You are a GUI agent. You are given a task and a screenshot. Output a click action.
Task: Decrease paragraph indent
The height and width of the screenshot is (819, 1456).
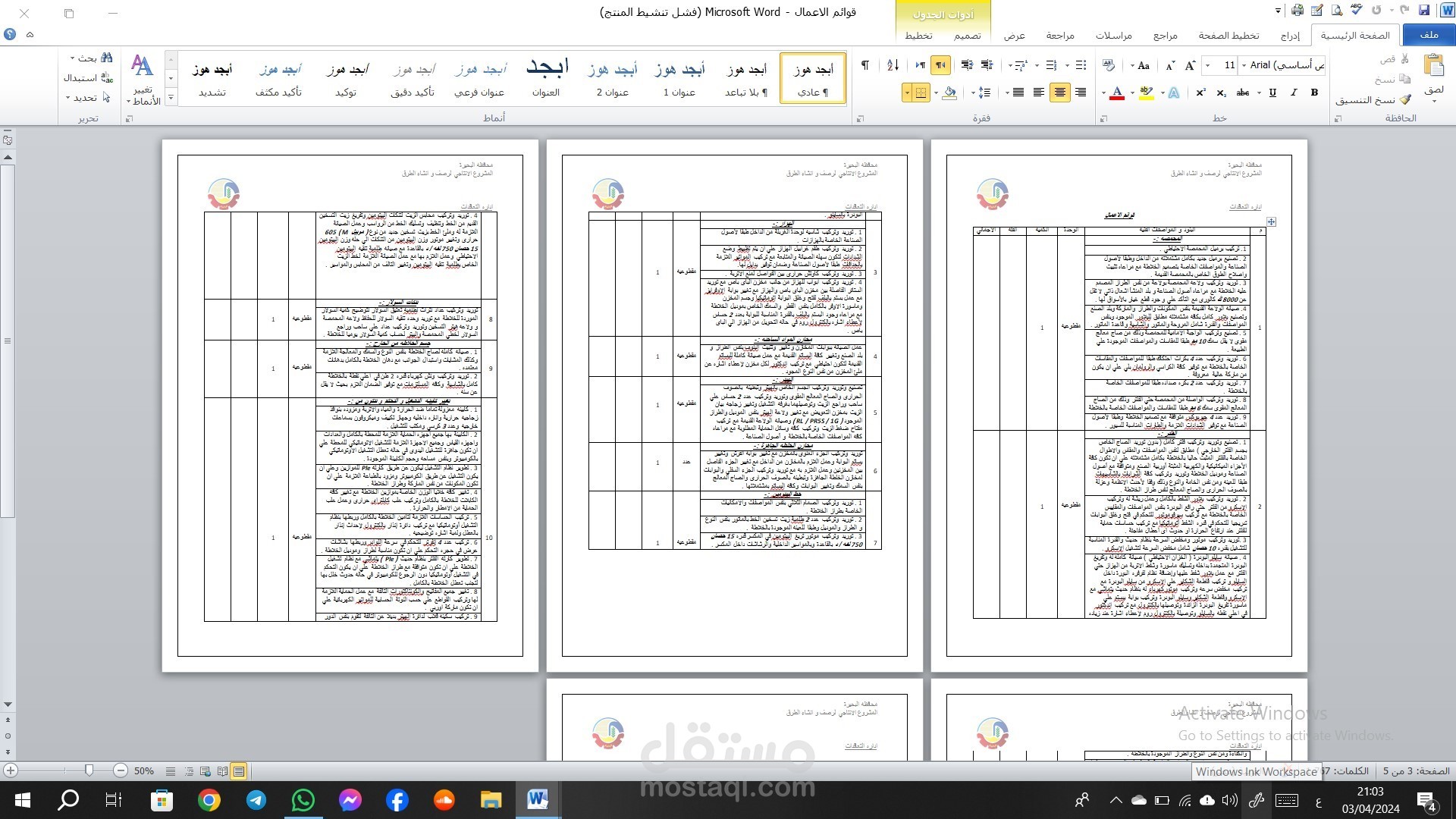point(987,65)
